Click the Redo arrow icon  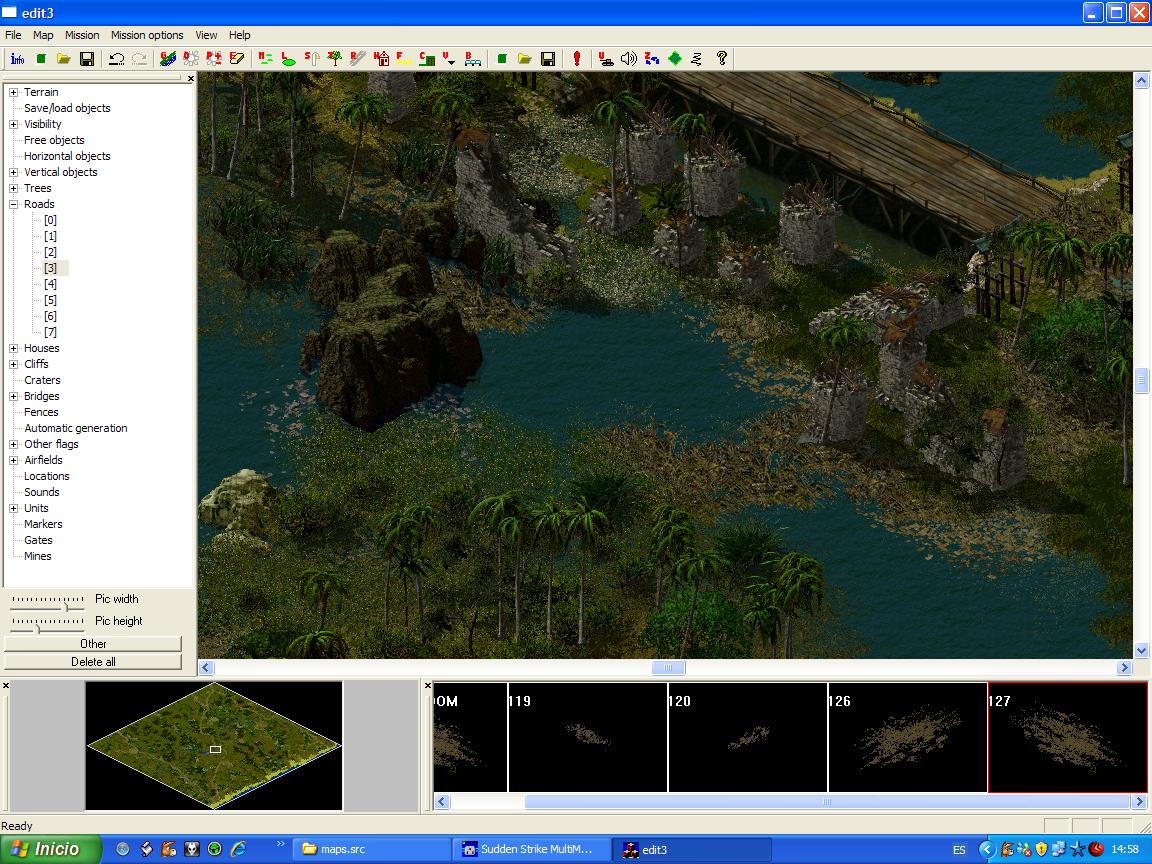140,59
